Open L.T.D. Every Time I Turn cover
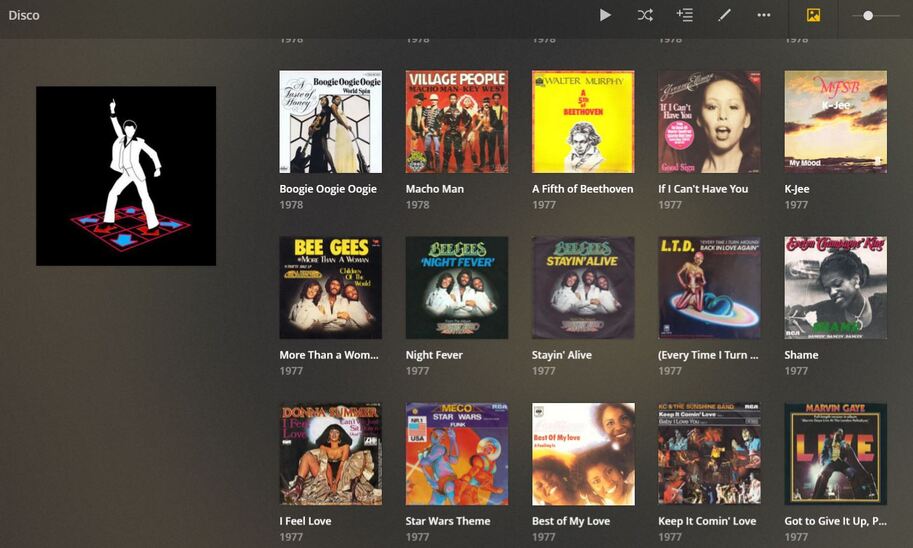913x548 pixels. tap(709, 288)
